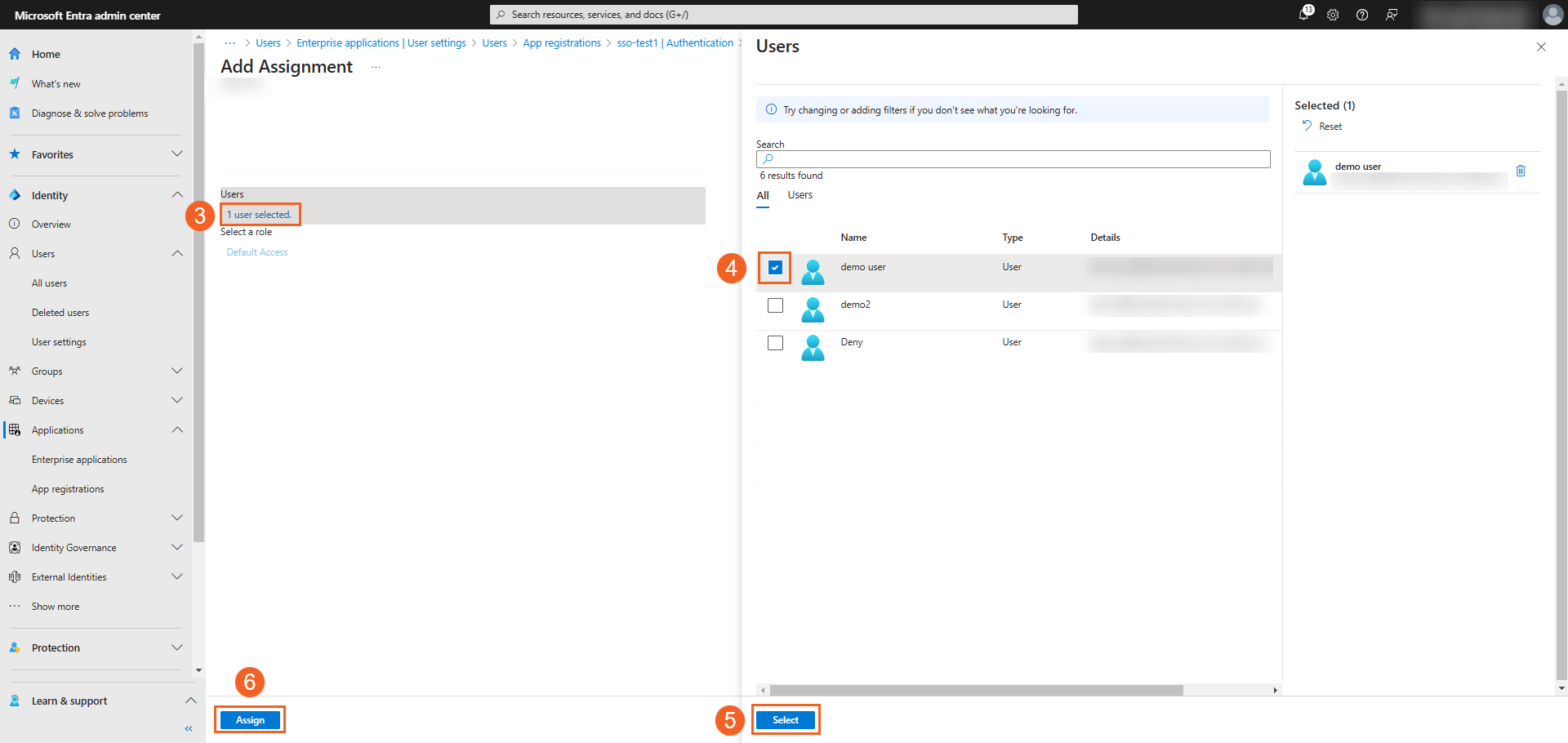Screen dimensions: 1568x743
Task: Click the Select button
Action: pyautogui.click(x=785, y=720)
